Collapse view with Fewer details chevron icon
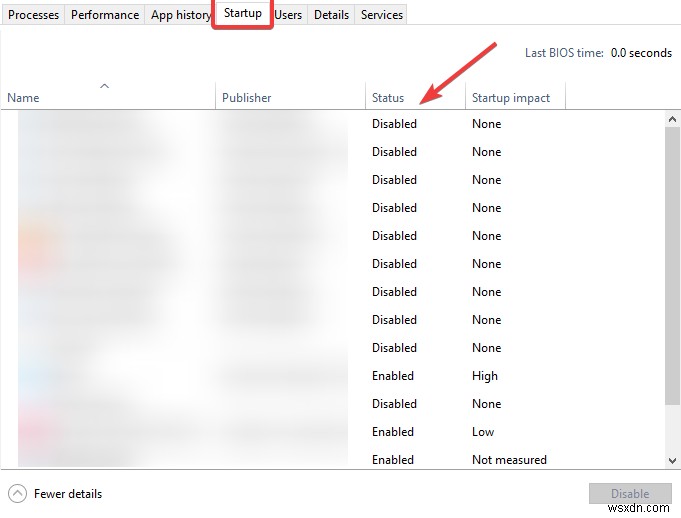Screen dimensions: 681x518 [17, 493]
